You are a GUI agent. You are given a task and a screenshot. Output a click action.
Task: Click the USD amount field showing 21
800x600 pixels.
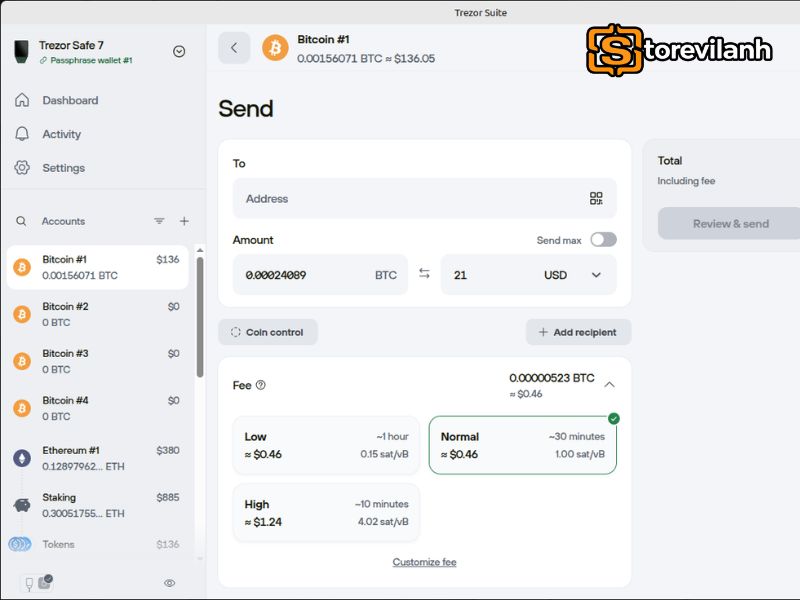(x=490, y=275)
